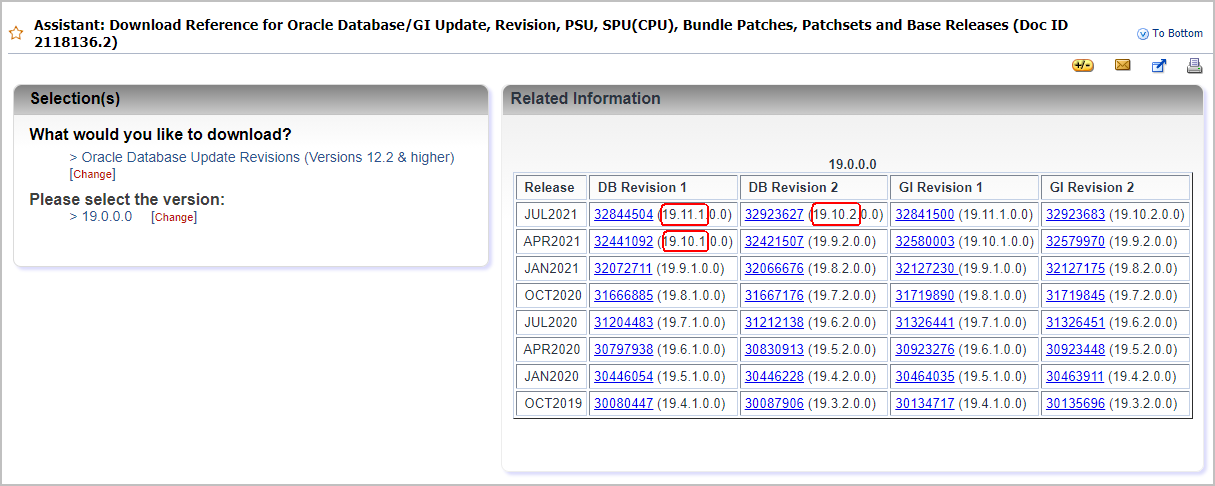This screenshot has height=486, width=1215.
Task: Click the To Bottom arrow icon
Action: coord(1143,34)
